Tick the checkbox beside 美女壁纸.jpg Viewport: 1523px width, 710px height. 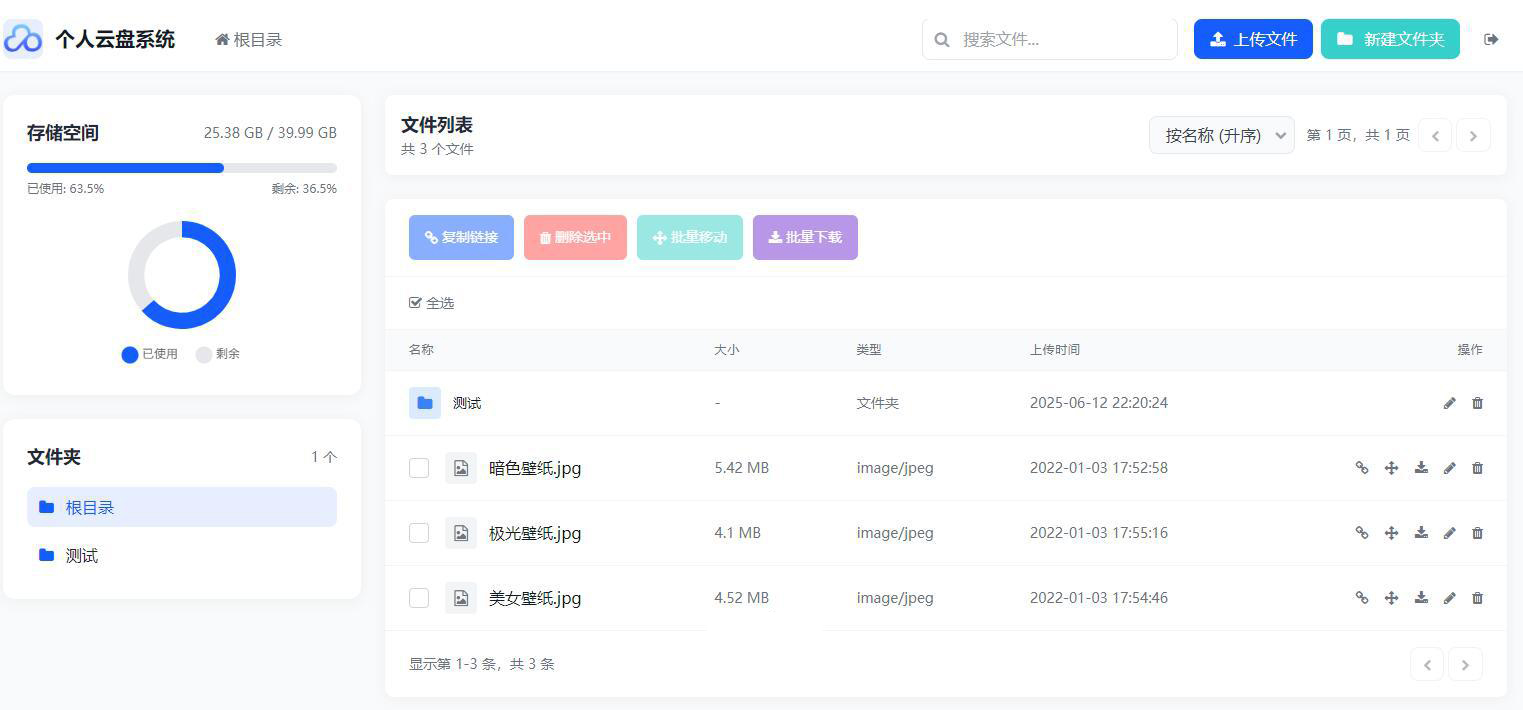click(x=419, y=597)
